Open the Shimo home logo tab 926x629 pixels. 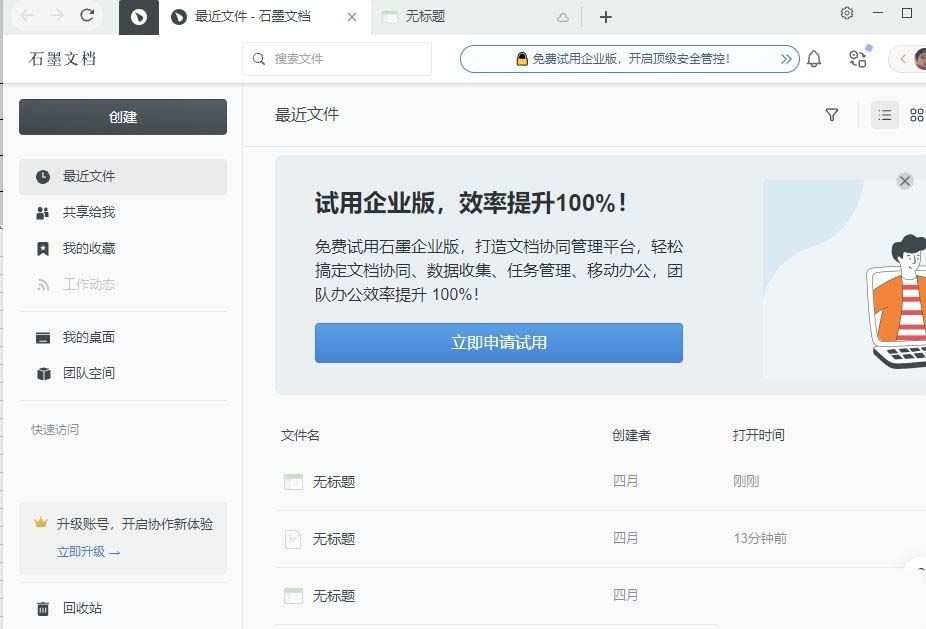(139, 17)
